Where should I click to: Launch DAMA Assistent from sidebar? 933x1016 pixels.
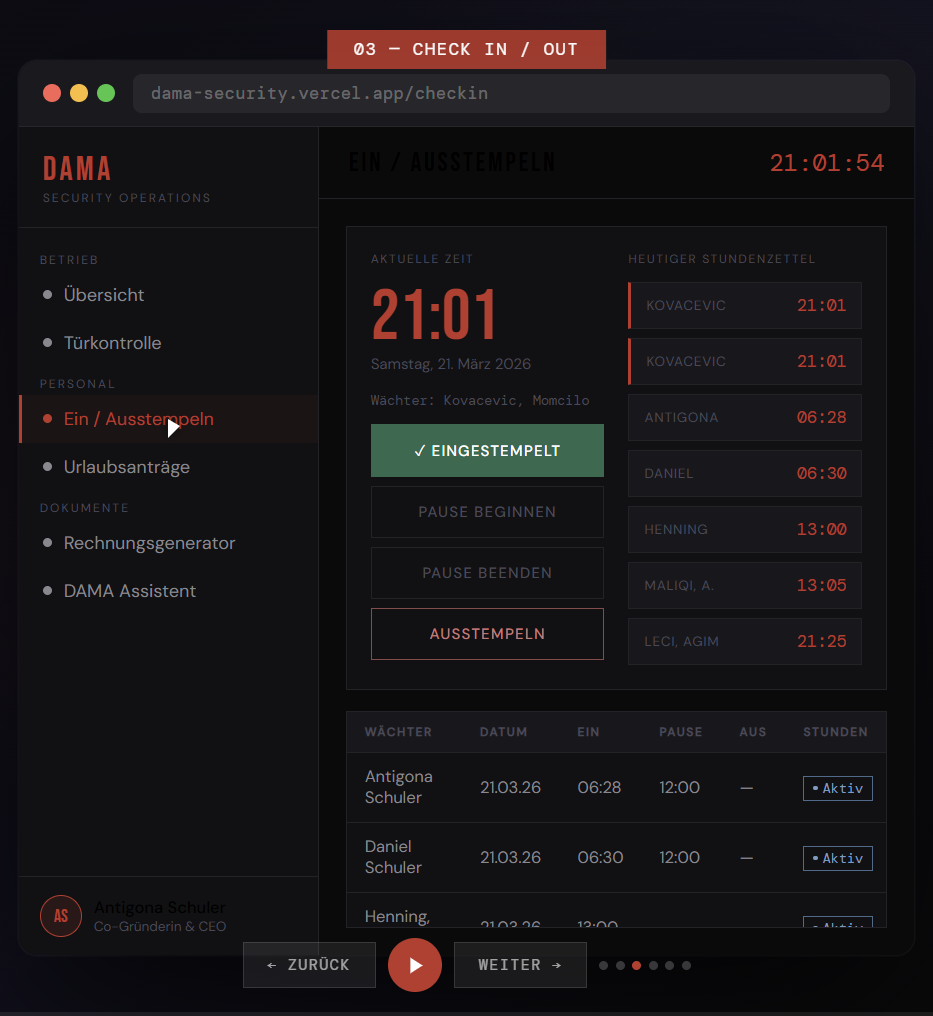pos(168,591)
